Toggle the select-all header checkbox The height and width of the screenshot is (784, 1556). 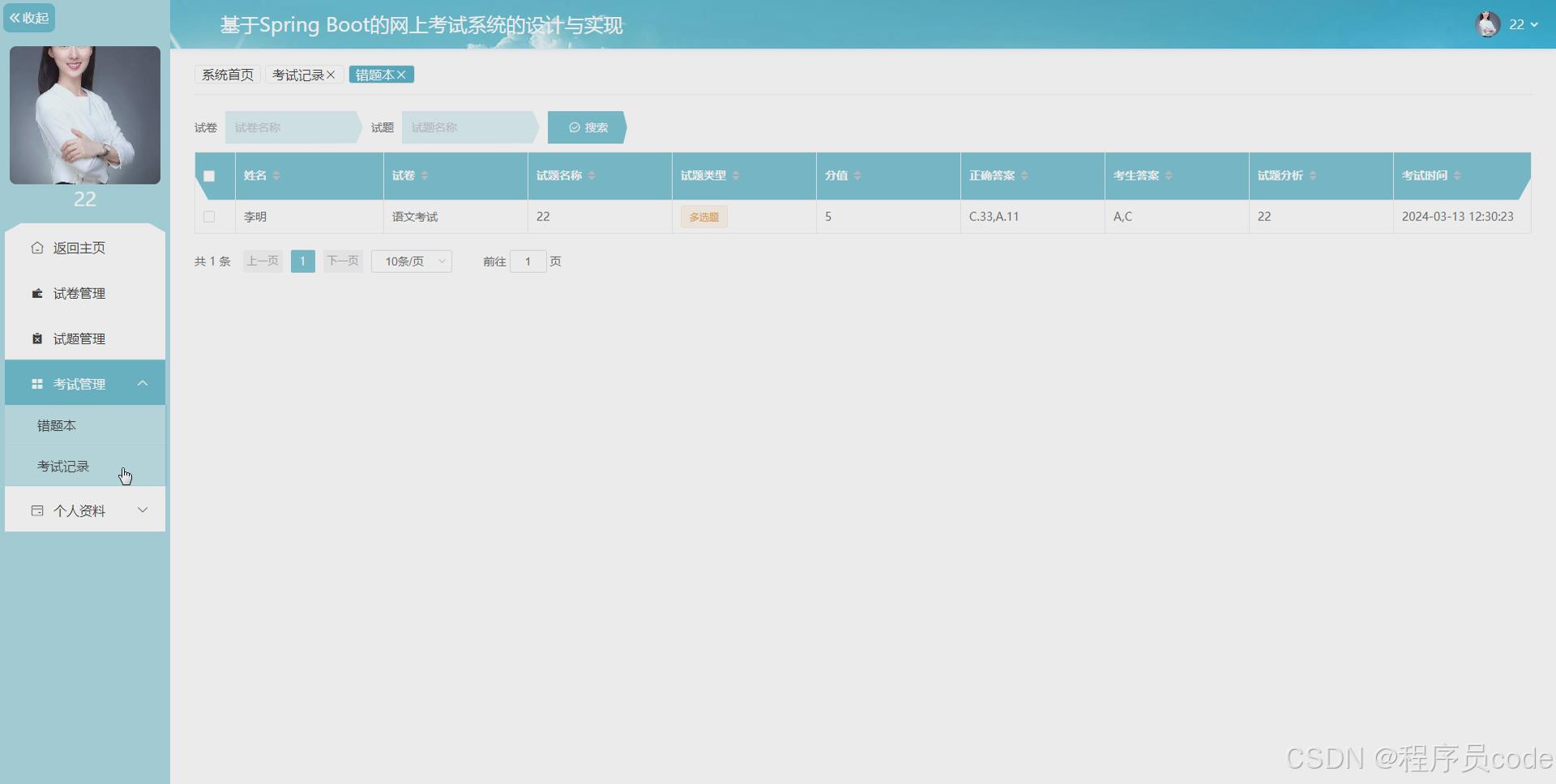click(x=209, y=176)
